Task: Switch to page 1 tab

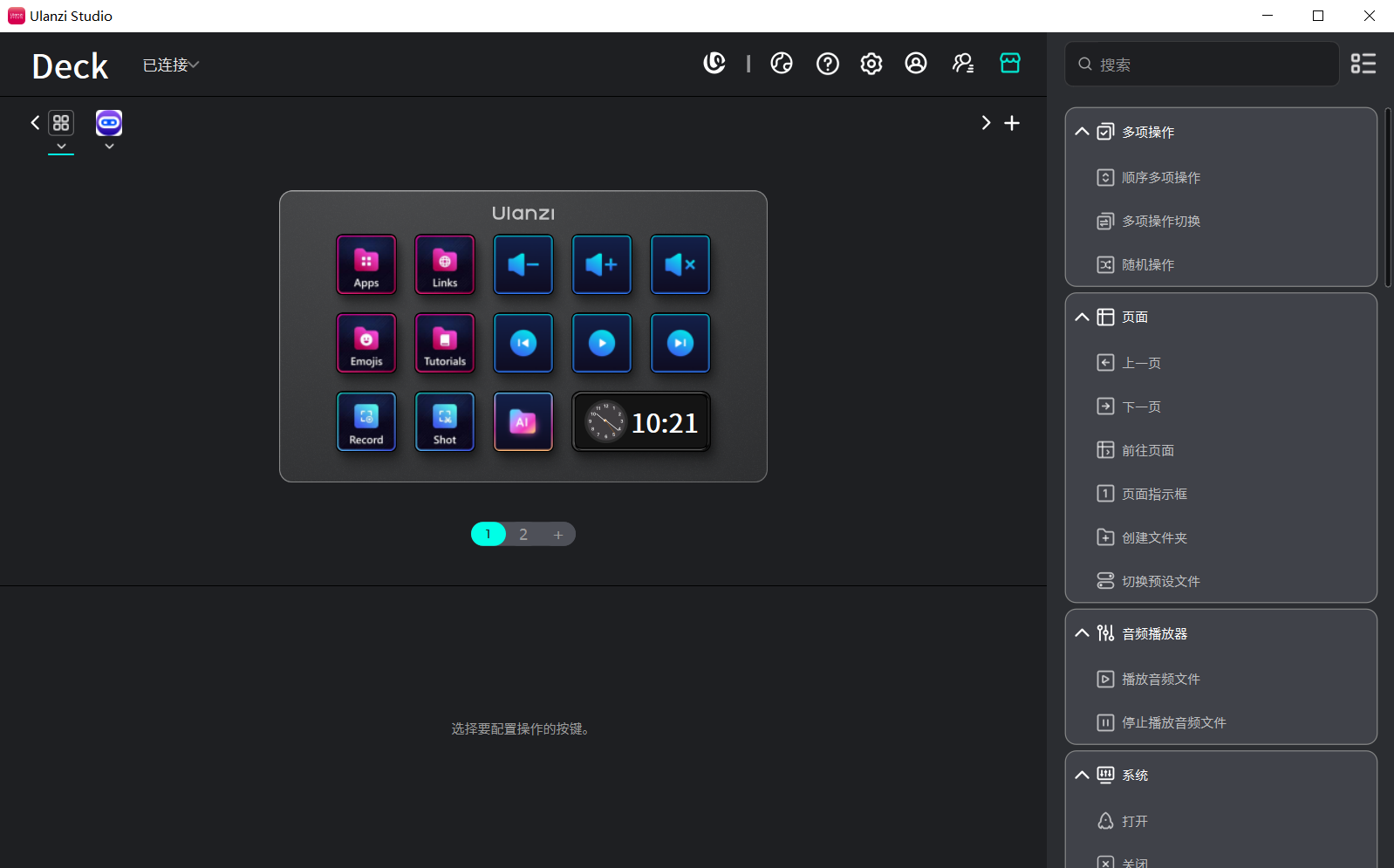Action: (489, 534)
